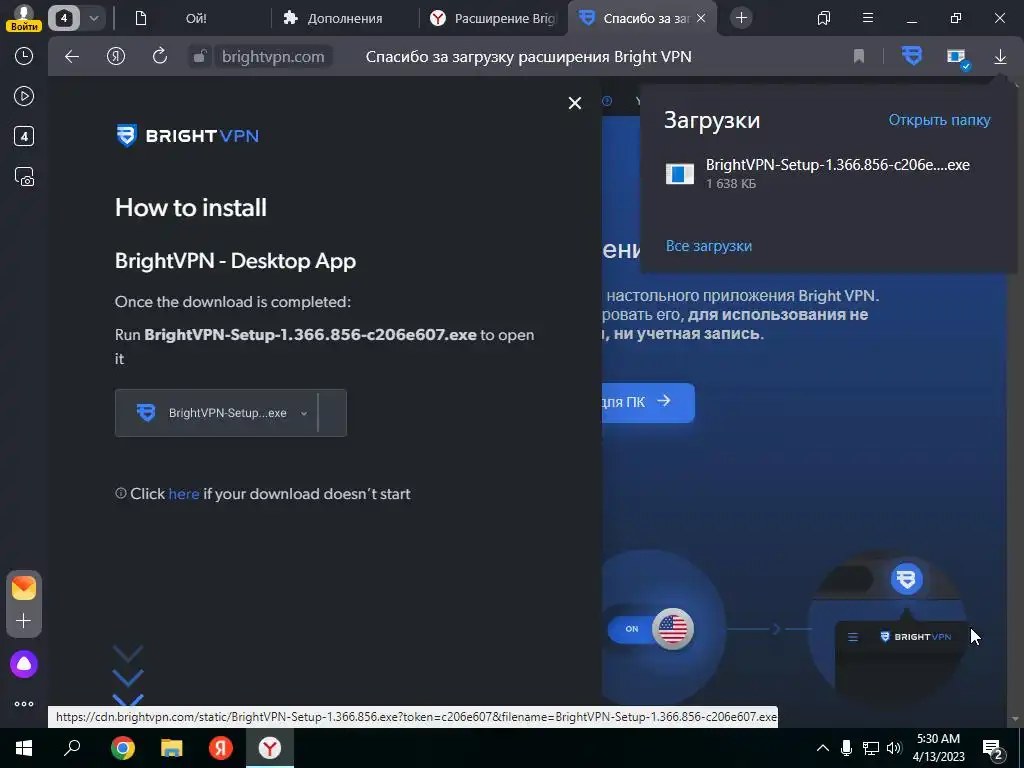The height and width of the screenshot is (768, 1024).
Task: Switch to the Ой! tab
Action: pyautogui.click(x=196, y=18)
